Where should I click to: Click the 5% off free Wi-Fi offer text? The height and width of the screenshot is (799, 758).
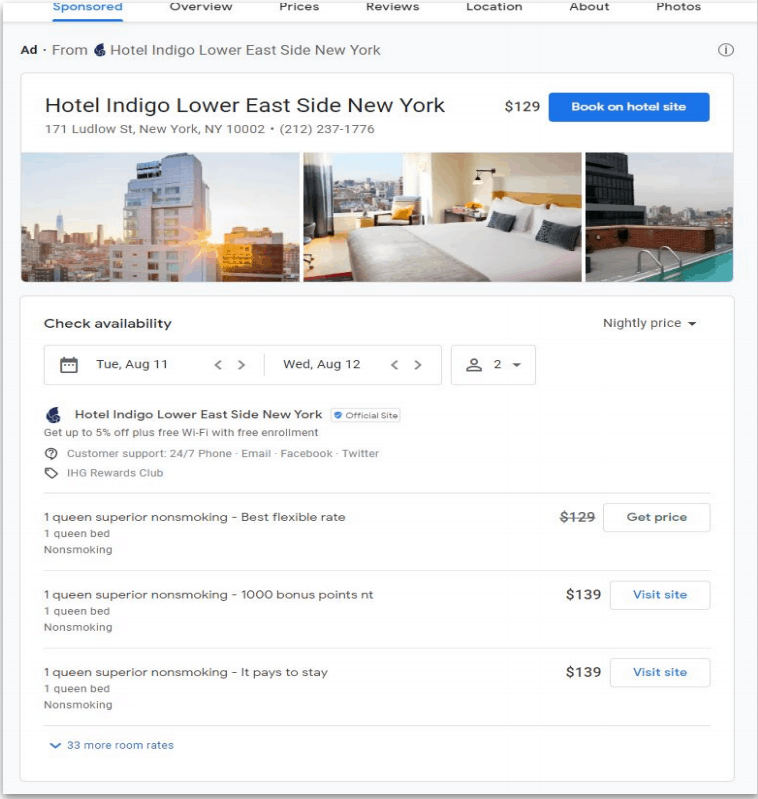click(181, 432)
